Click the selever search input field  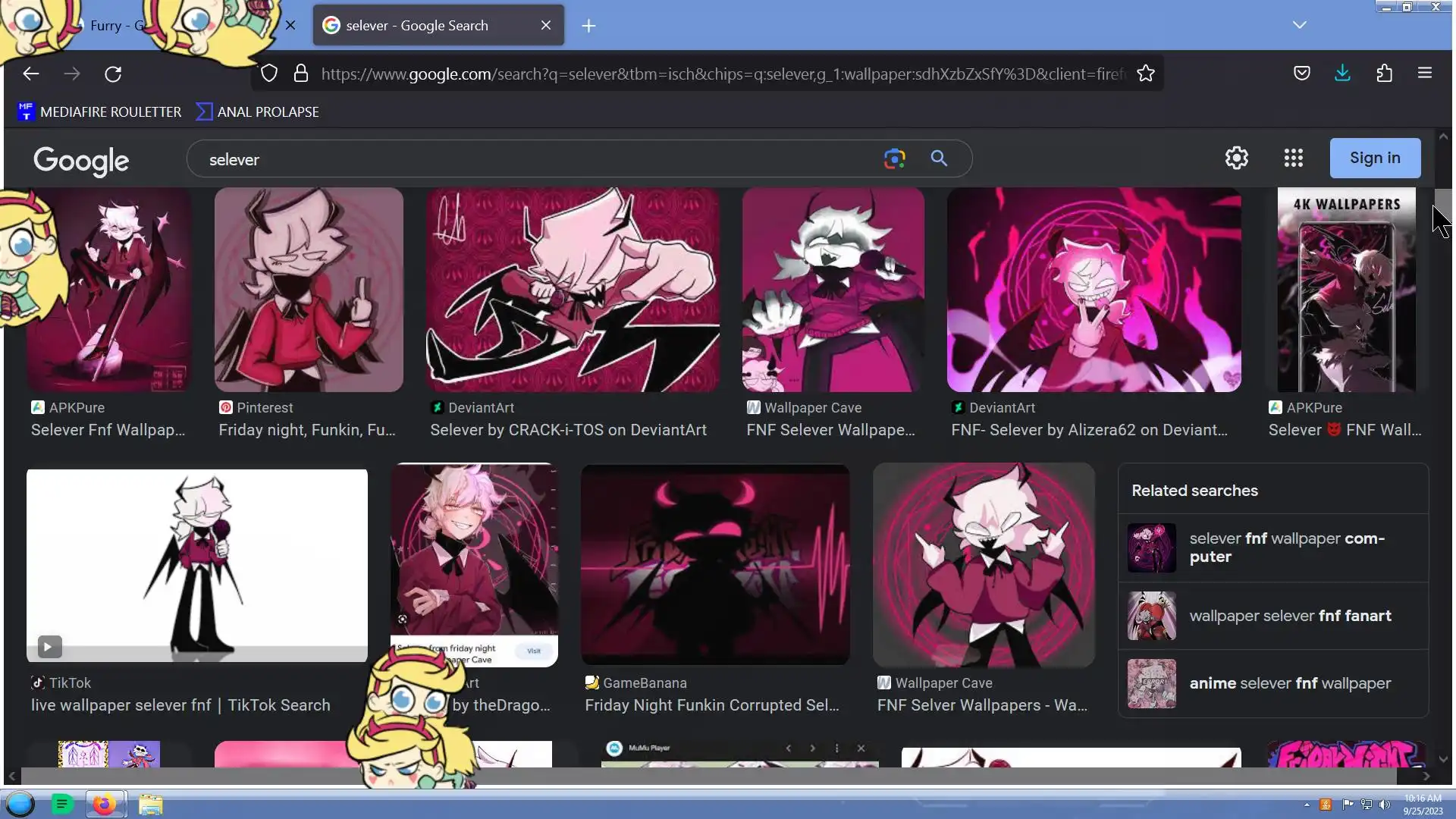click(x=531, y=159)
